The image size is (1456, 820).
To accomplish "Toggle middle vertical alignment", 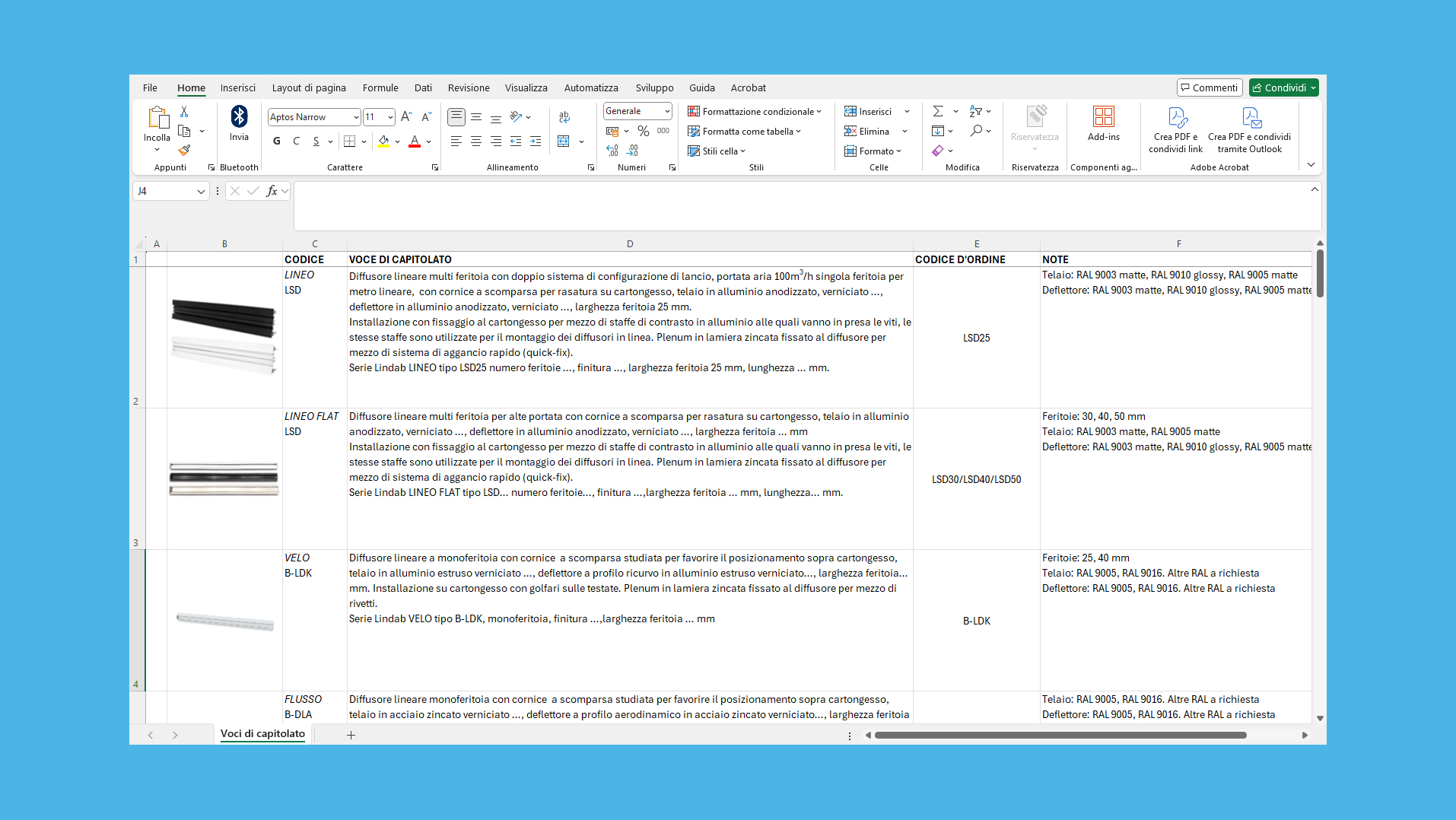I will click(x=476, y=117).
